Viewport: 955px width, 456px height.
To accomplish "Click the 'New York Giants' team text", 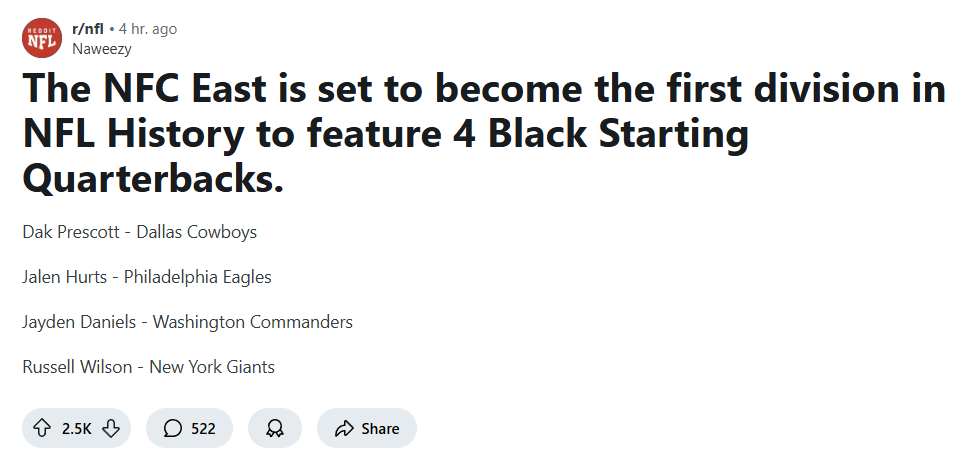I will pos(212,367).
